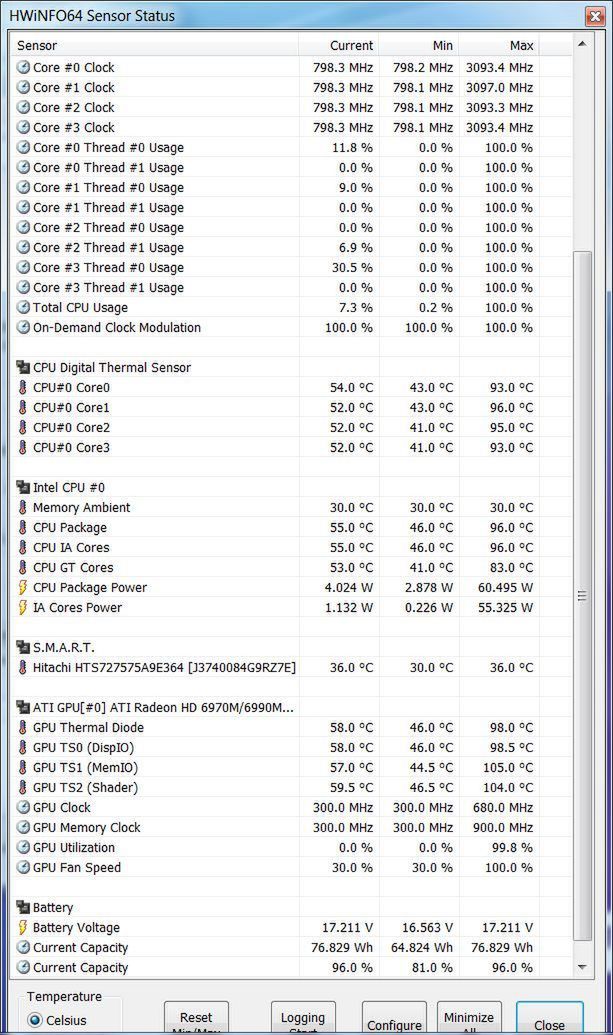Select the Celsius radio button
This screenshot has height=1035, width=613.
click(x=35, y=1020)
